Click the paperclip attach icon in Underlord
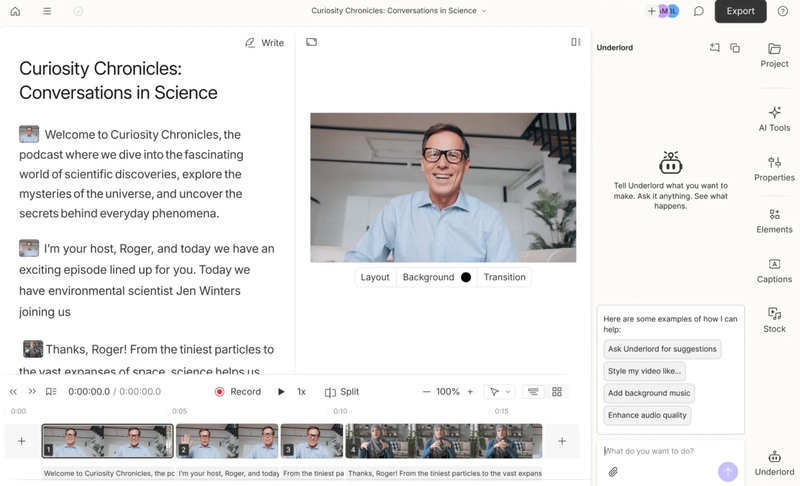This screenshot has width=800, height=486. click(613, 472)
